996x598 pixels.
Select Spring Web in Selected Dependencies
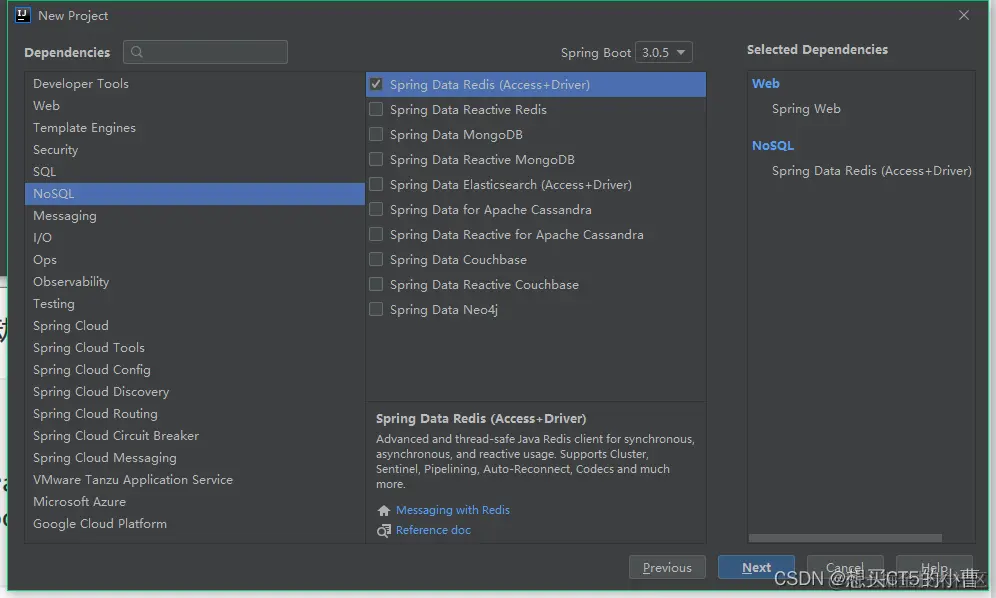[x=806, y=109]
